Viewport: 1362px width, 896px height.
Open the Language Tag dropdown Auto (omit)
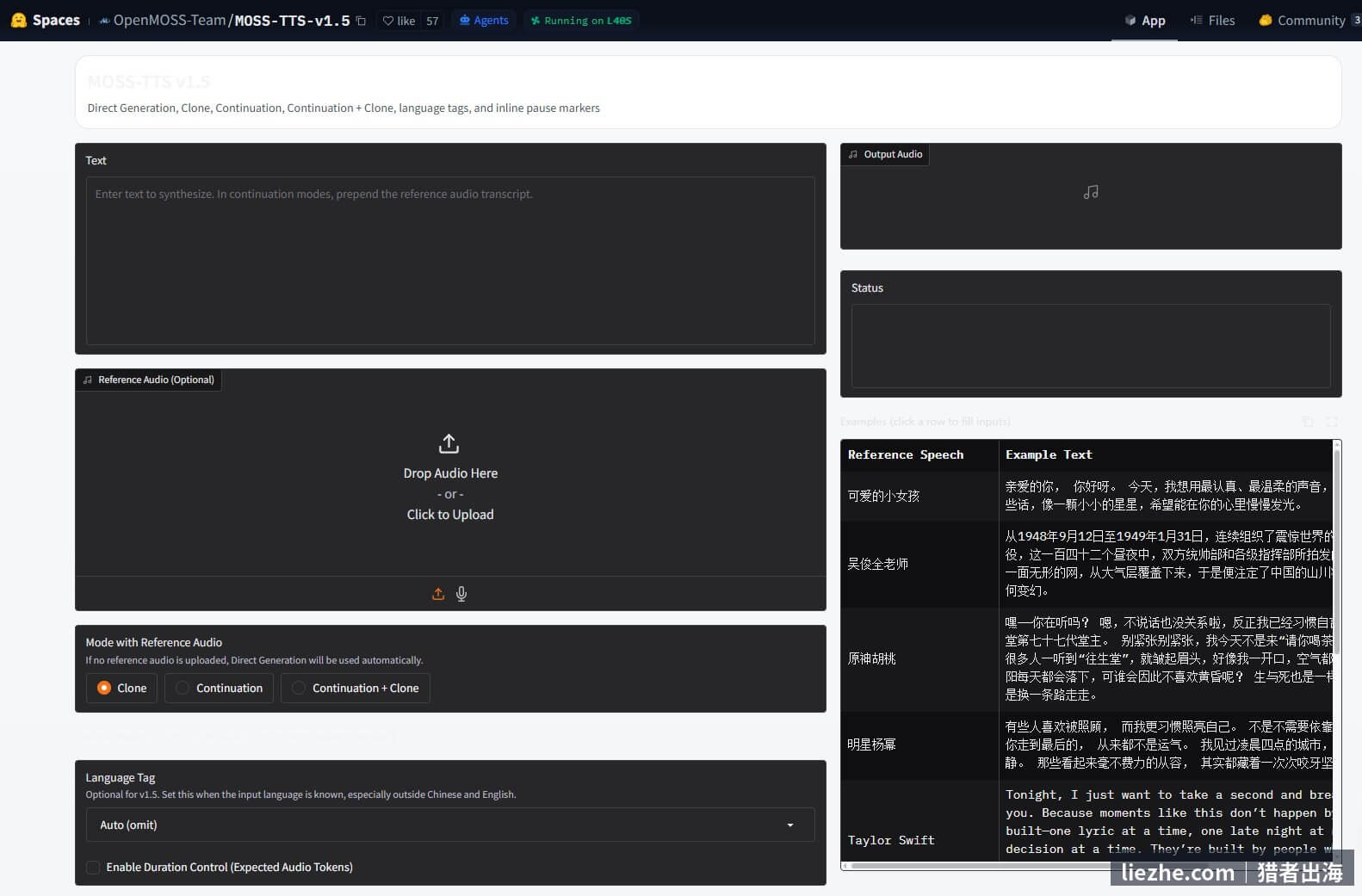[x=450, y=825]
